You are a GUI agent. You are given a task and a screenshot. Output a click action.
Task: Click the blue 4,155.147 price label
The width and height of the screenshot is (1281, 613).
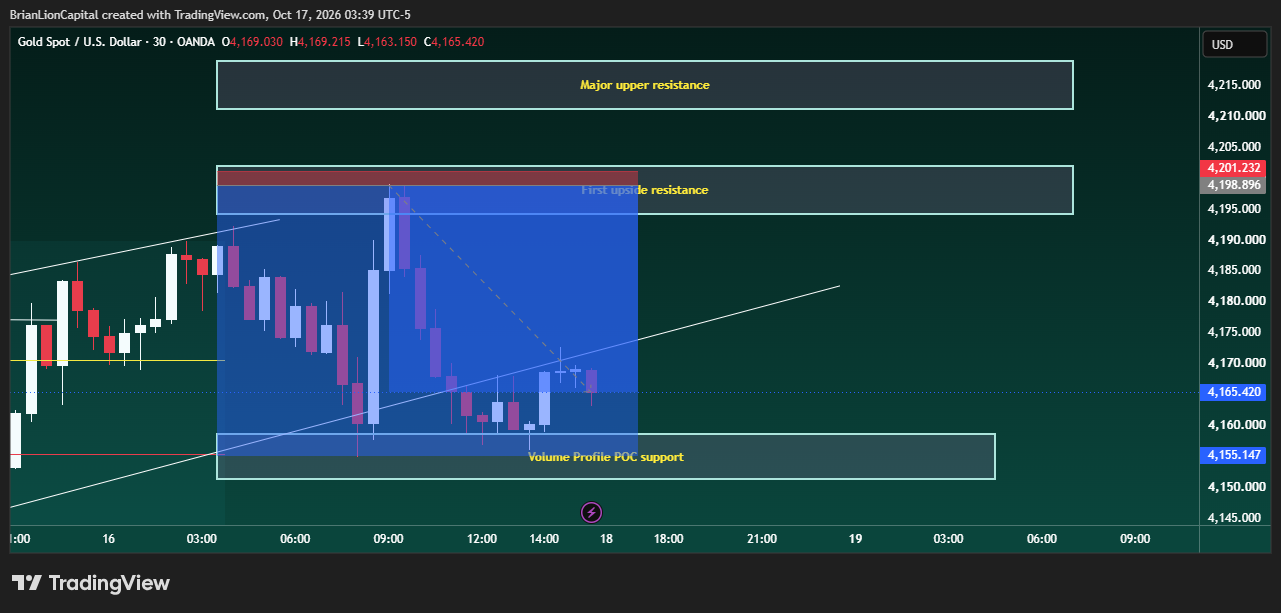pos(1232,455)
